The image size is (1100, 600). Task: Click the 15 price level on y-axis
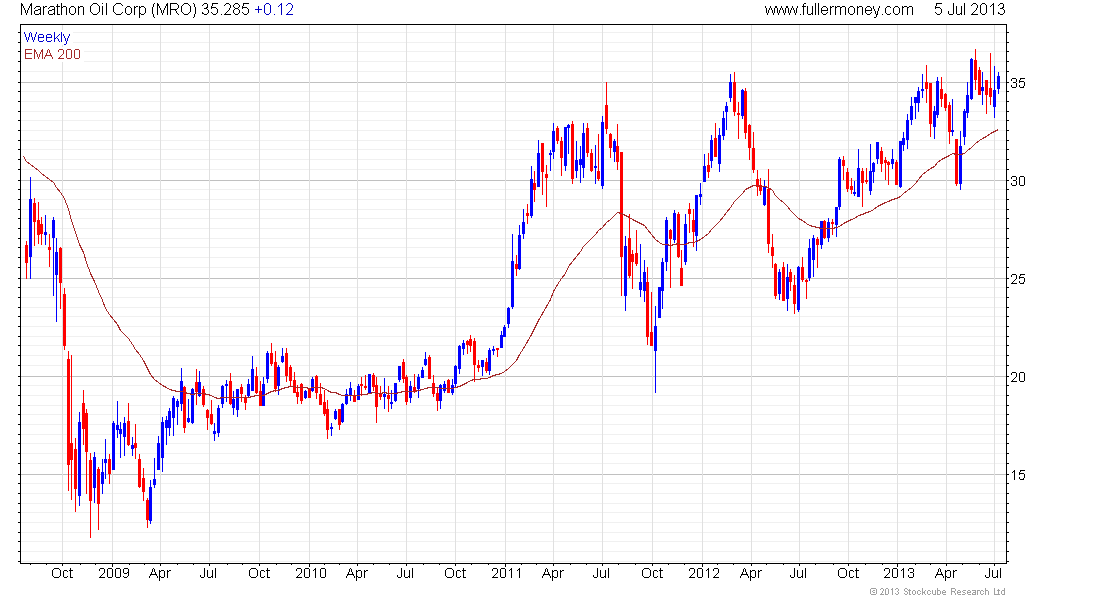point(1020,475)
